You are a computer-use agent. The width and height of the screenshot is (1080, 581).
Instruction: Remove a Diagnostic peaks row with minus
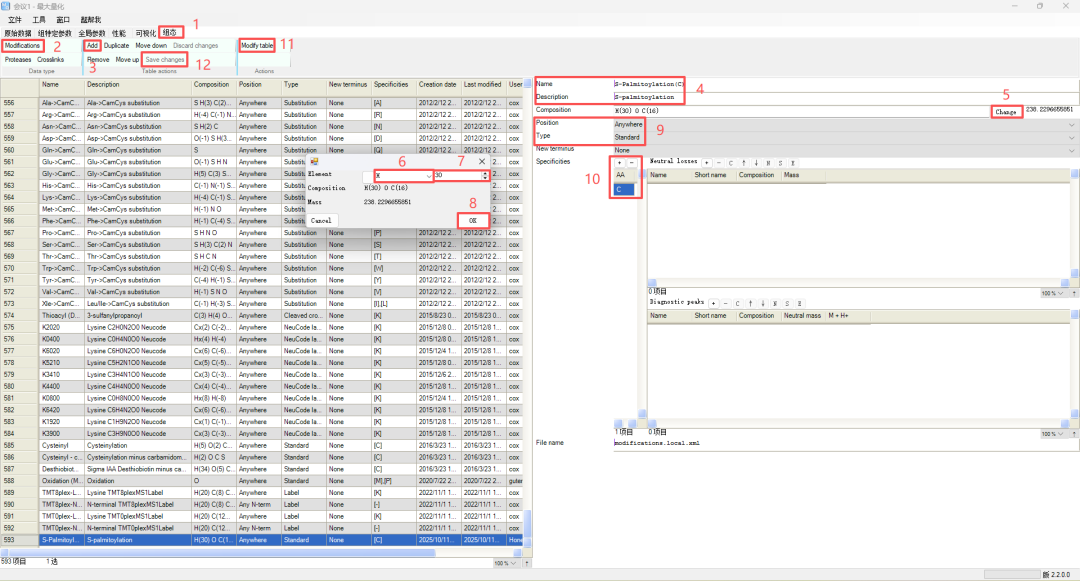click(x=725, y=304)
